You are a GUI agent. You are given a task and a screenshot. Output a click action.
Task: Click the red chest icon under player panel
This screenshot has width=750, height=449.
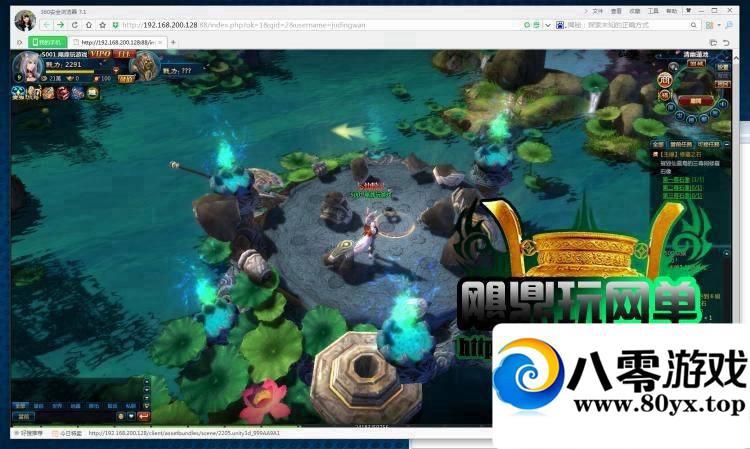click(63, 93)
